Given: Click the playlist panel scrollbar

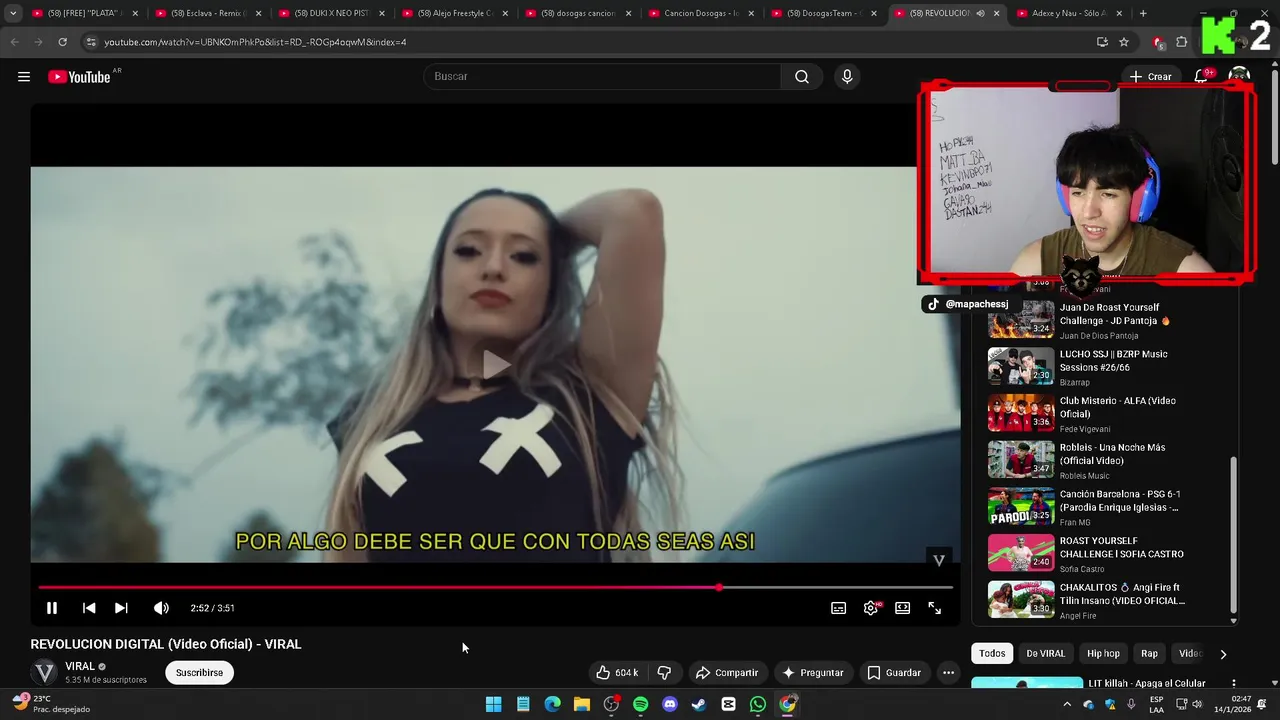Looking at the screenshot, I should tap(1233, 535).
